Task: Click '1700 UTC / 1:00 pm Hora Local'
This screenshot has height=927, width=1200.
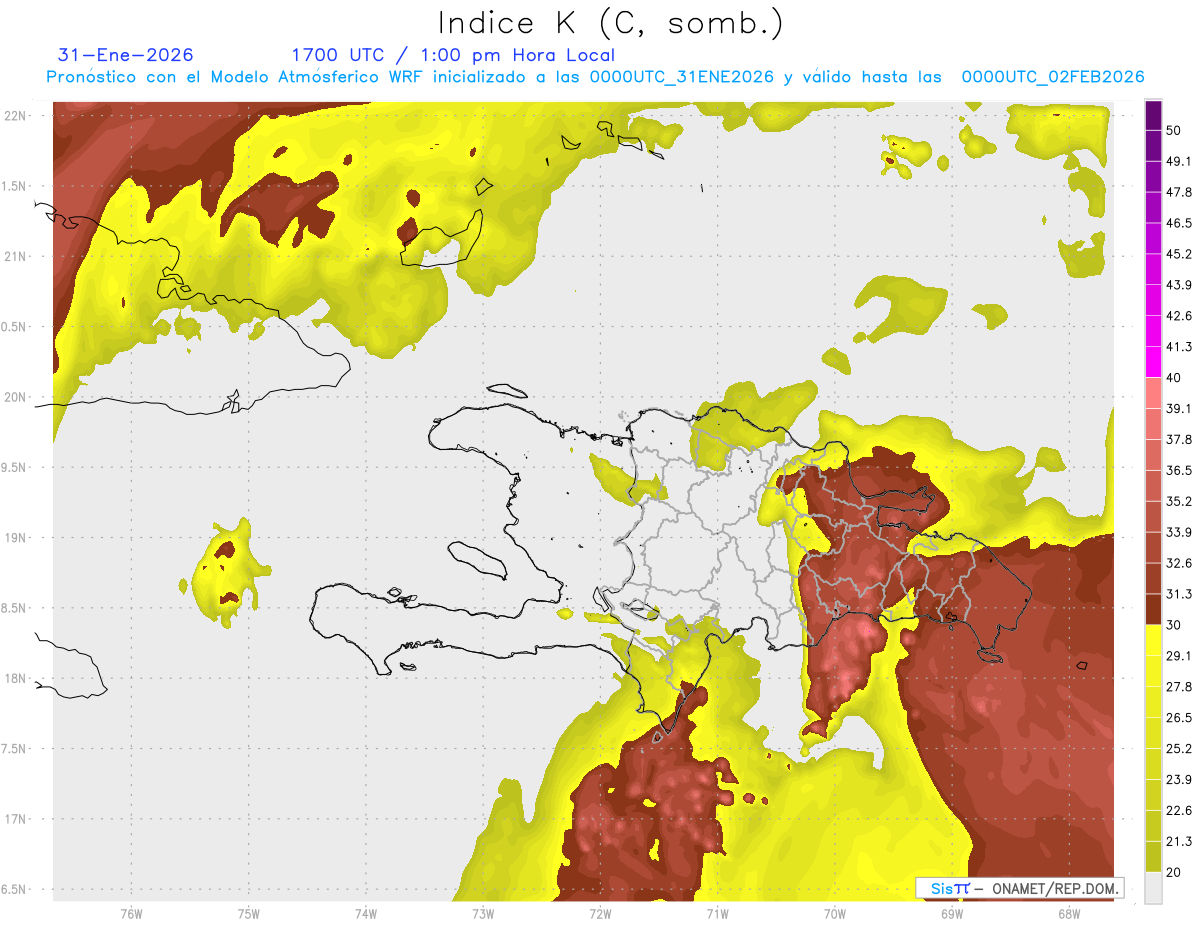Action: tap(453, 56)
